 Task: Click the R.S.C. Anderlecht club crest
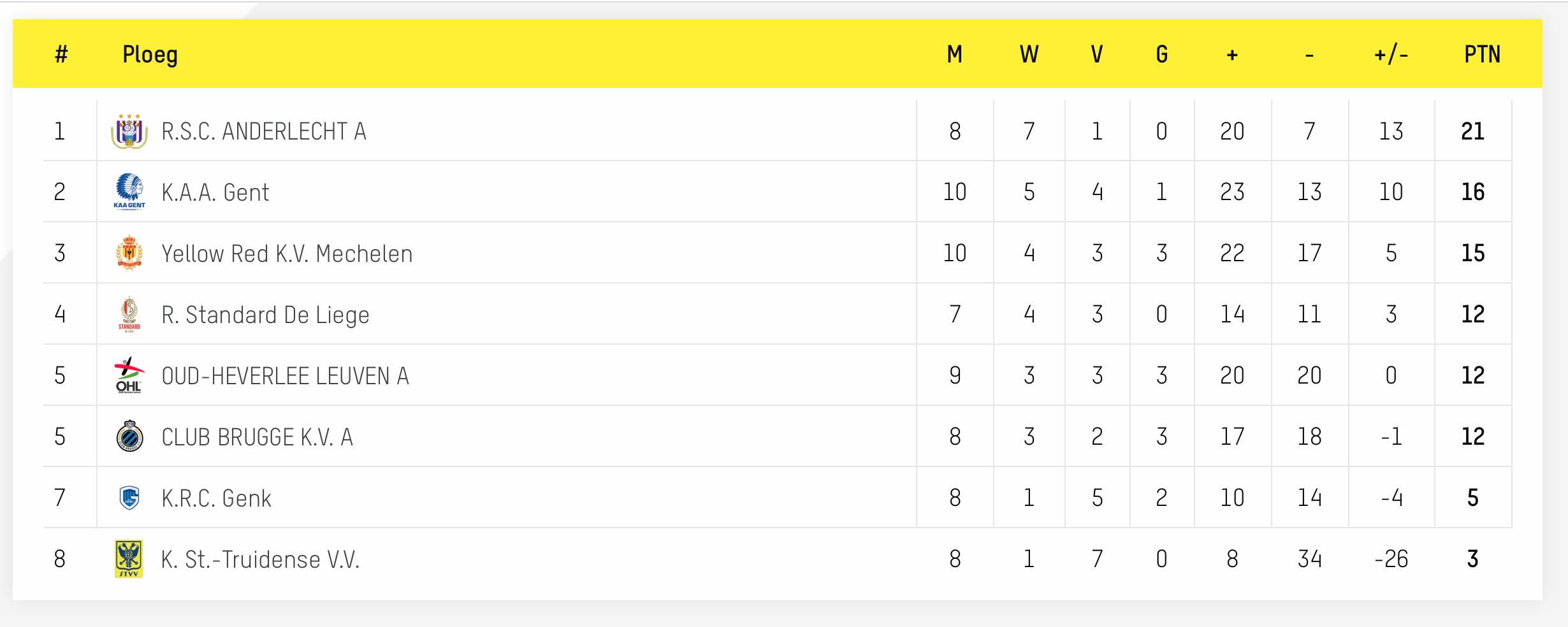(129, 131)
